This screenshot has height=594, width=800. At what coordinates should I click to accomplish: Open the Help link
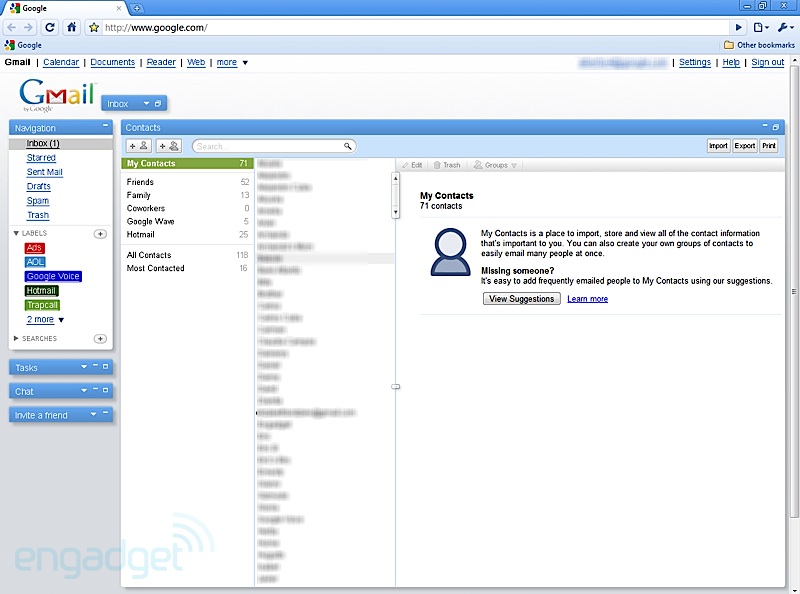pos(731,62)
